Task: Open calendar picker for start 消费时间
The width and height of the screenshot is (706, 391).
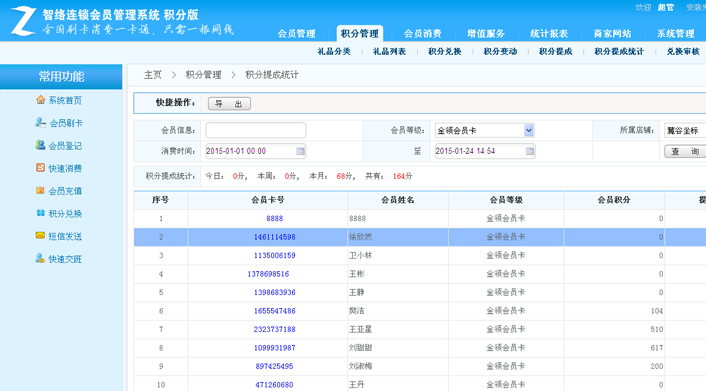Action: 300,151
